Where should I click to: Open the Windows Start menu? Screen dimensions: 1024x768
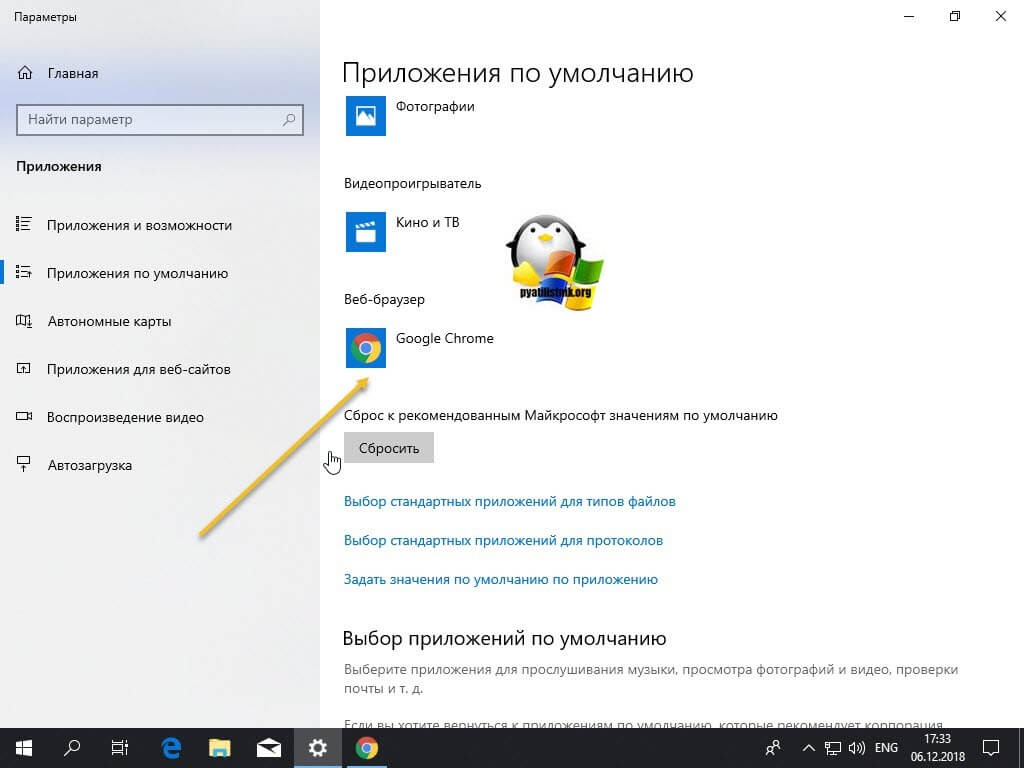pyautogui.click(x=24, y=748)
